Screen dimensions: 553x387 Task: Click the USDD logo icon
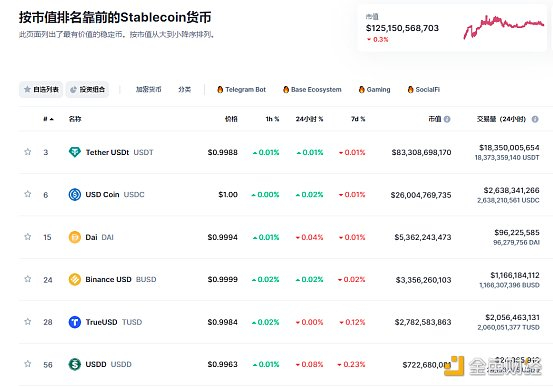74,364
